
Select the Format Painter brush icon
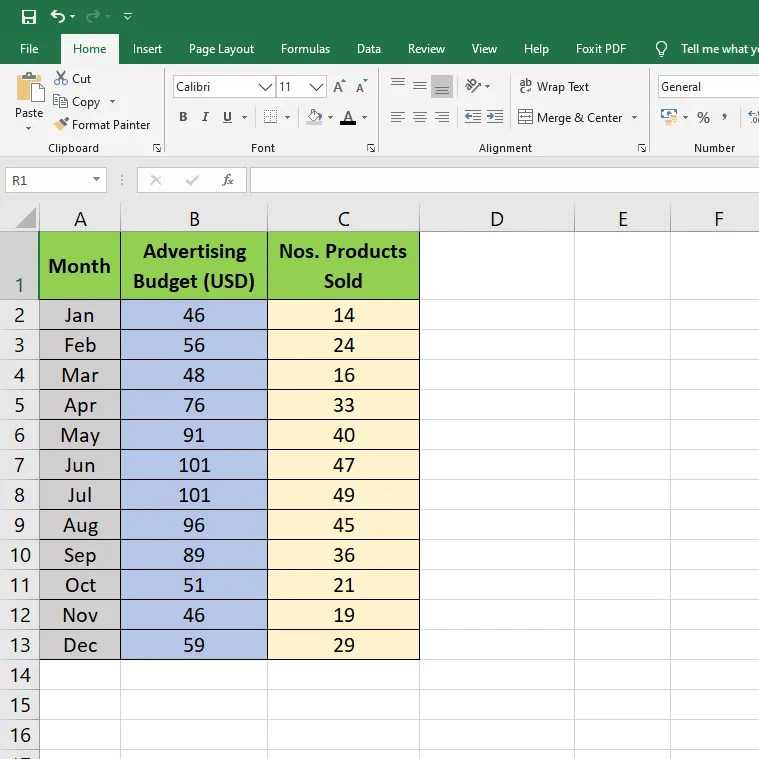pos(61,124)
